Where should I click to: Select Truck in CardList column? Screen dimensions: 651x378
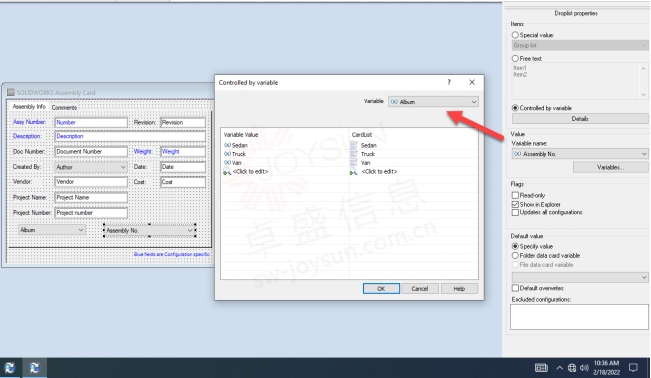(x=367, y=154)
